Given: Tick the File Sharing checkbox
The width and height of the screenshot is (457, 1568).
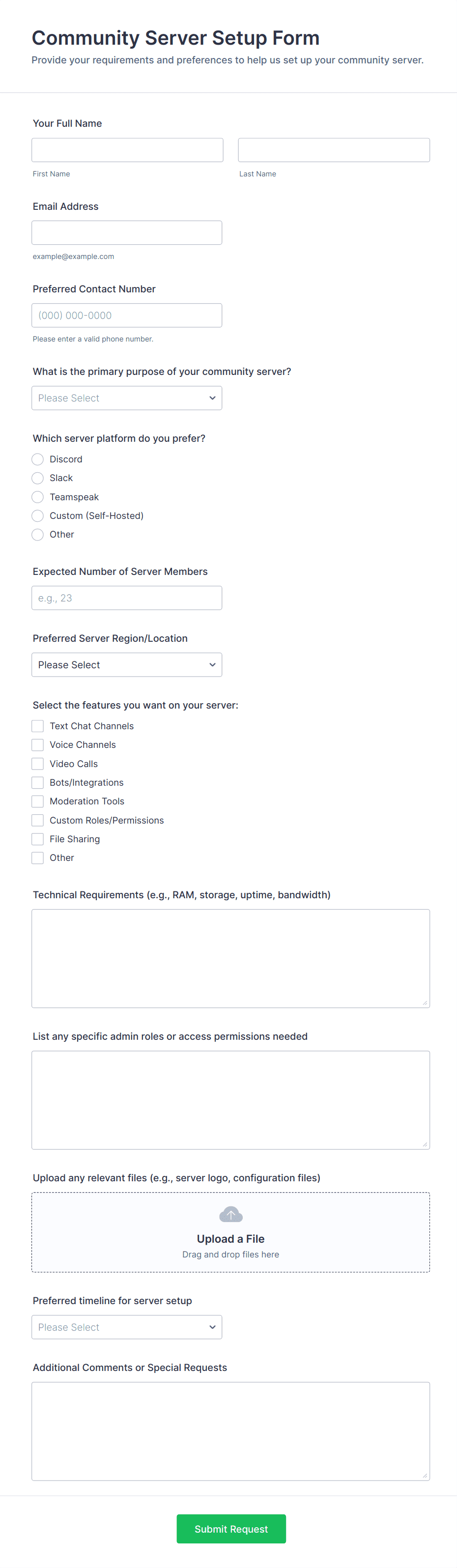Looking at the screenshot, I should 38,839.
